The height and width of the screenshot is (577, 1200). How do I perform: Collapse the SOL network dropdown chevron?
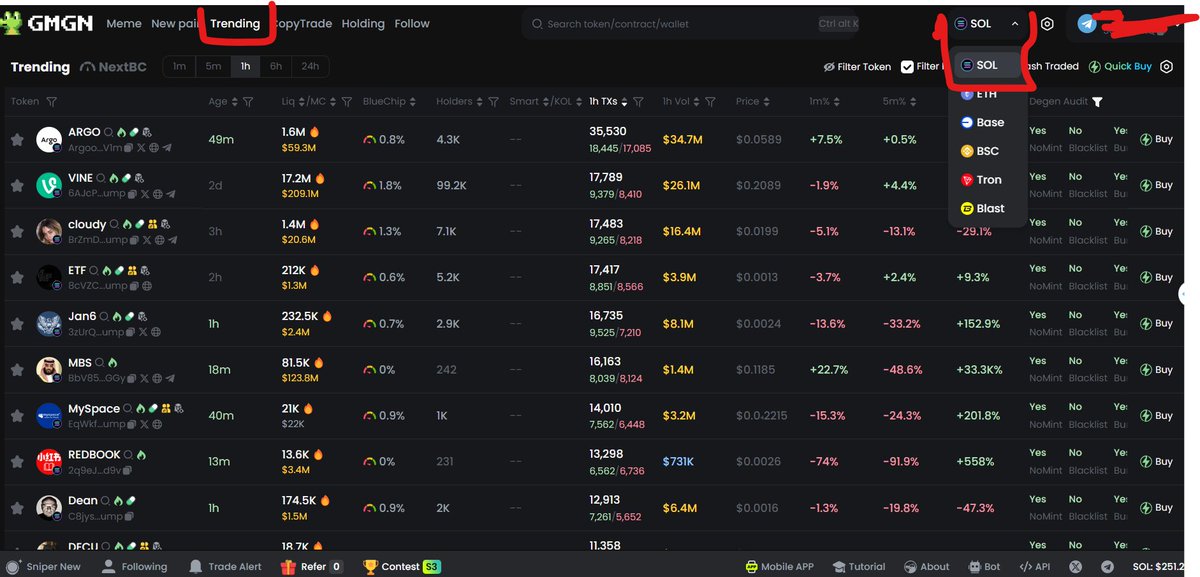click(x=1014, y=22)
